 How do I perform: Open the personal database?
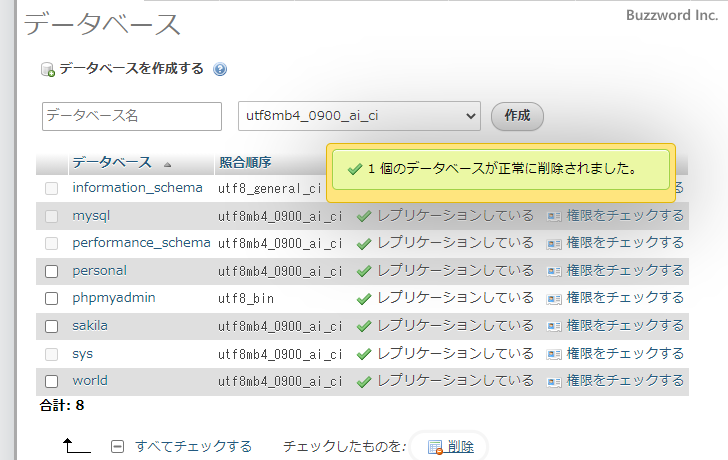pyautogui.click(x=99, y=271)
